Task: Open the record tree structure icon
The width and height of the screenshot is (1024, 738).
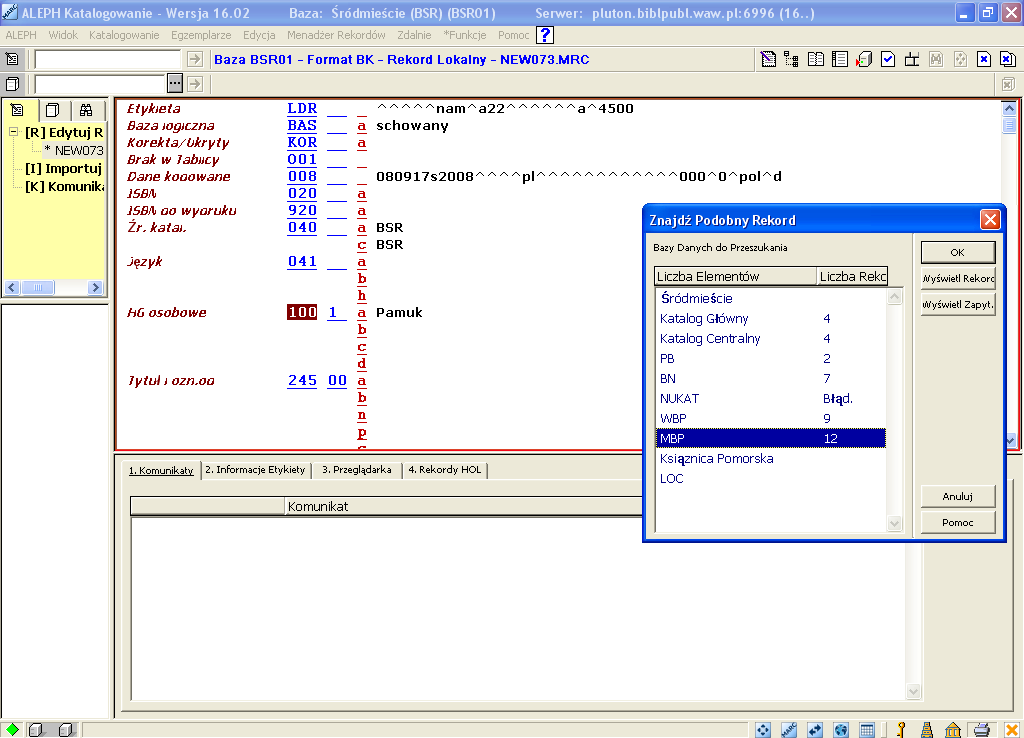Action: point(792,59)
